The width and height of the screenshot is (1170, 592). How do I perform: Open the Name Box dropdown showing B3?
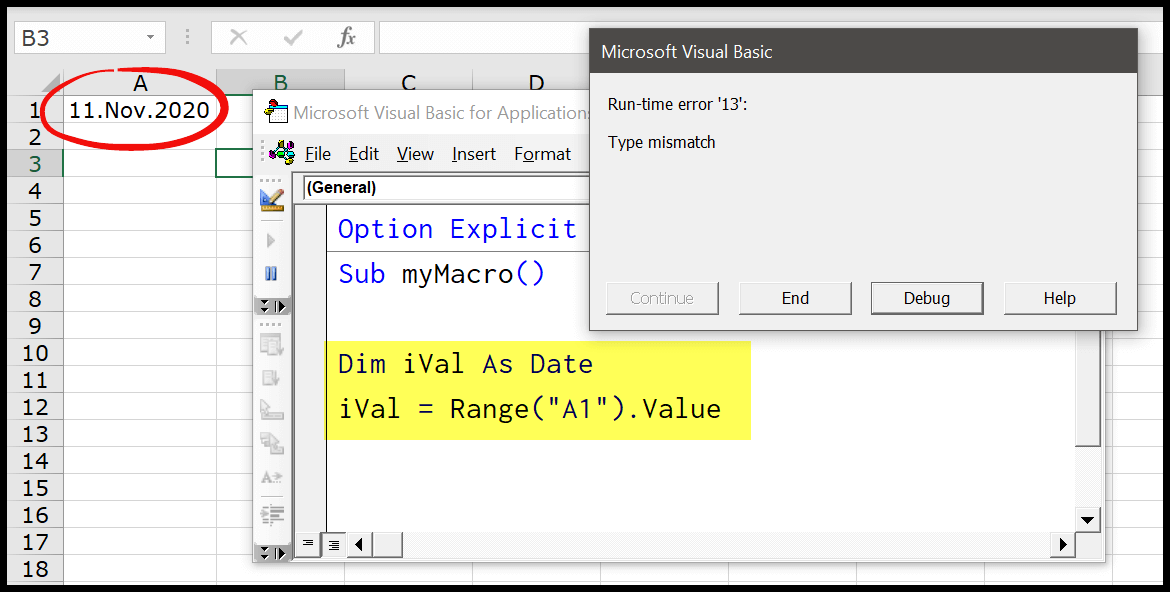tap(152, 36)
